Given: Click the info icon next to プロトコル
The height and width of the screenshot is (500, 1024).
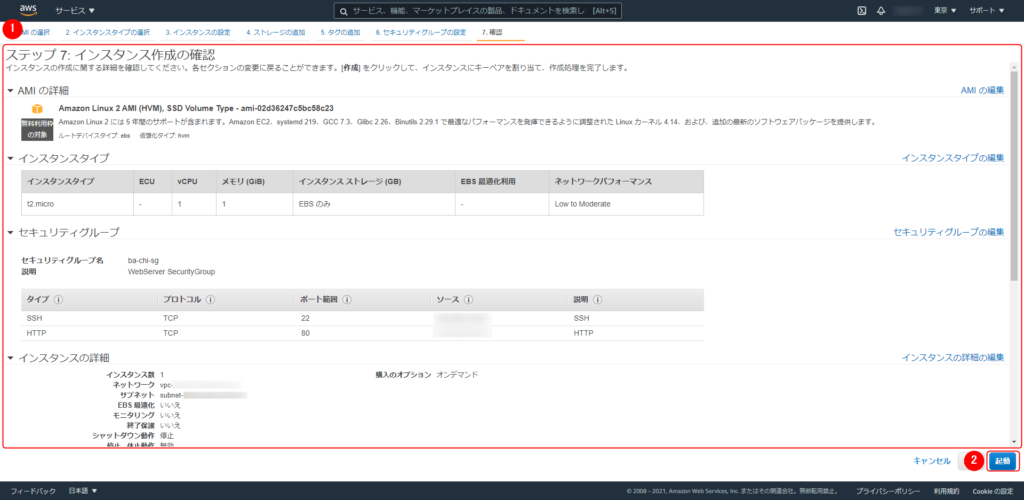Looking at the screenshot, I should (x=211, y=300).
